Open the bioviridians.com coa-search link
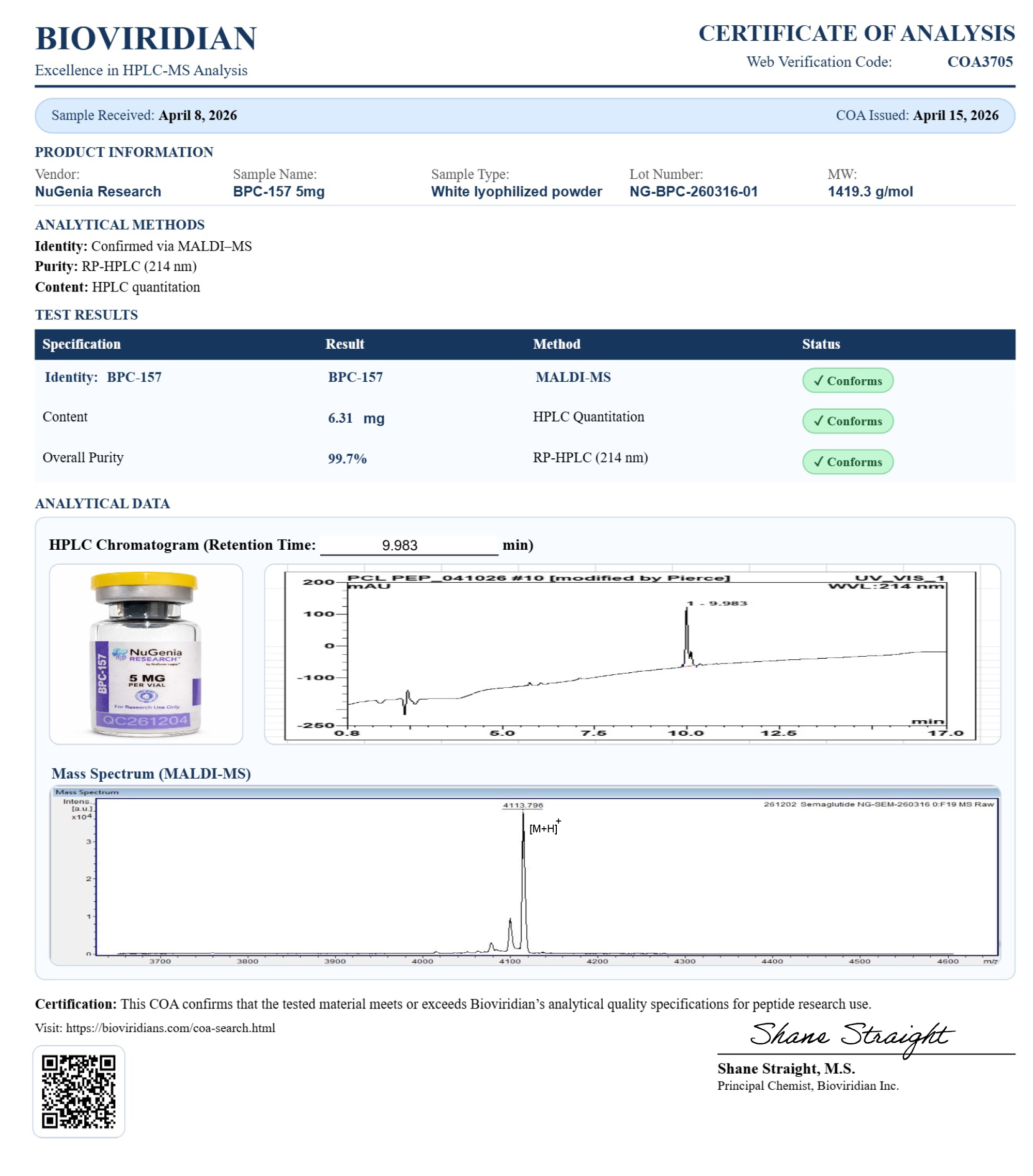The width and height of the screenshot is (1033, 1176). pos(170,1028)
